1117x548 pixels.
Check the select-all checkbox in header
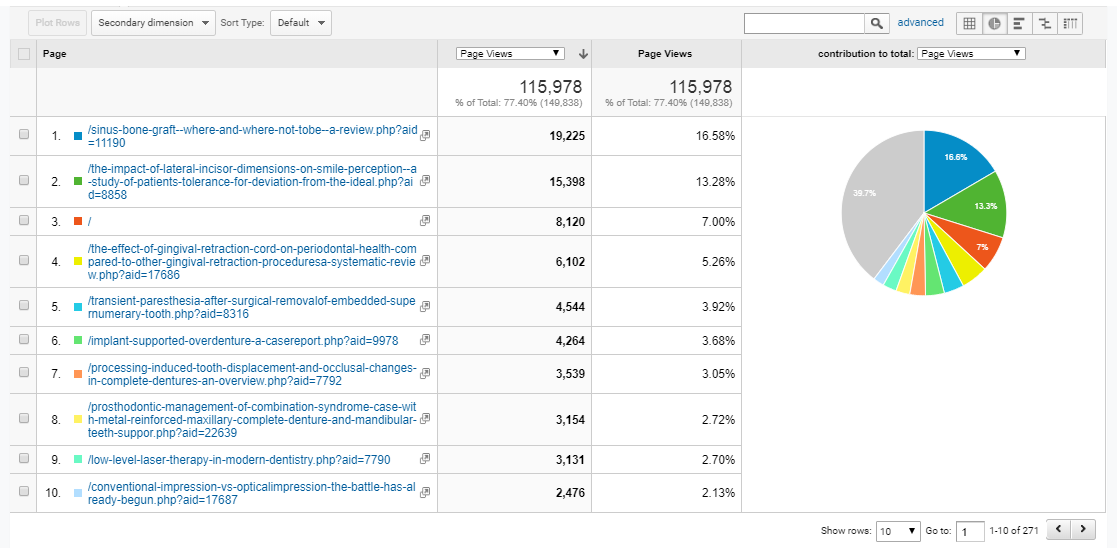[x=24, y=54]
